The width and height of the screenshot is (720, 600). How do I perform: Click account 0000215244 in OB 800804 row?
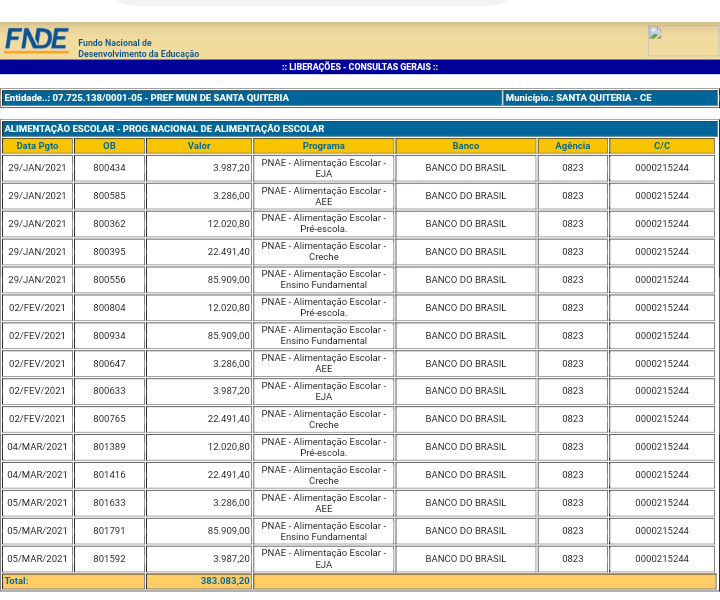[662, 308]
